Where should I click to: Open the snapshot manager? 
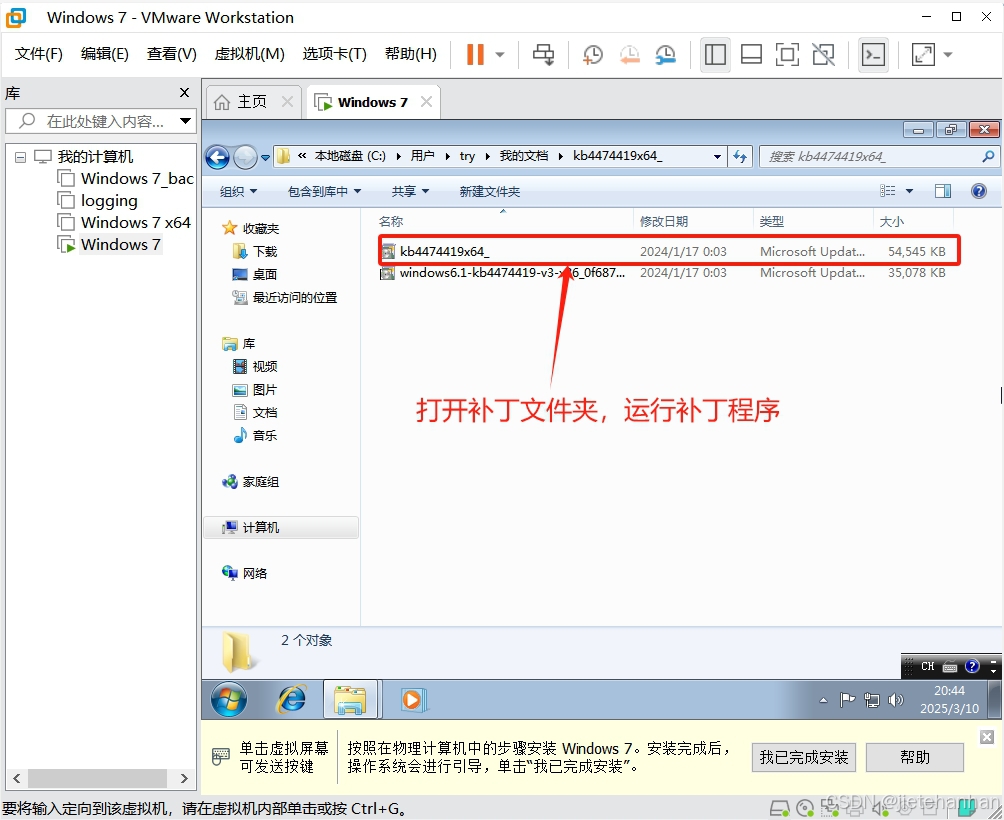pos(666,54)
